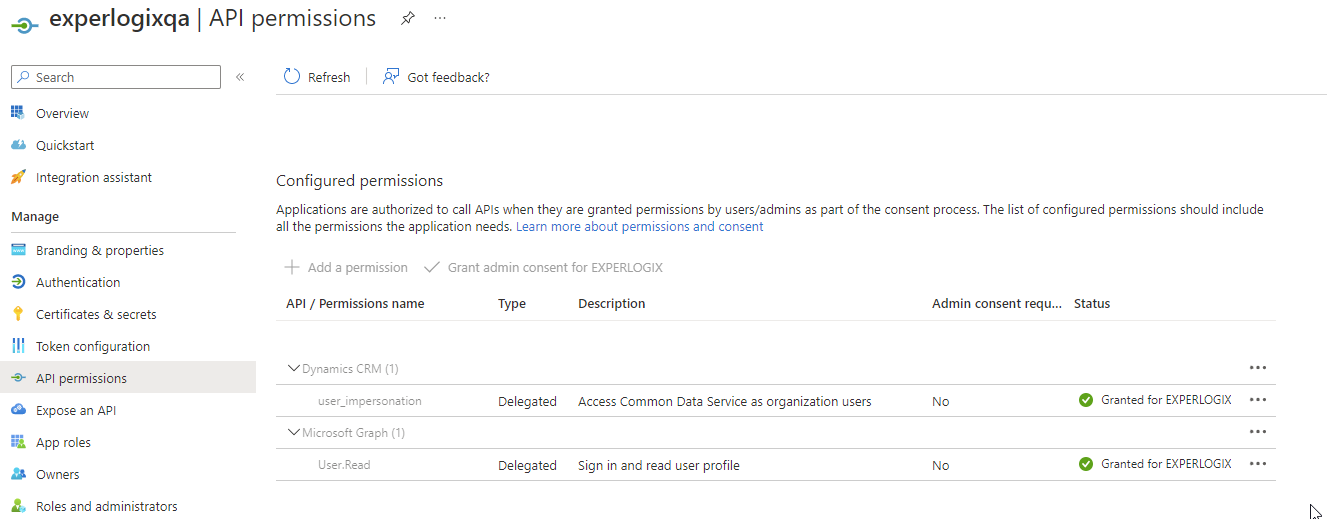Click the API permissions sidebar icon
1327x519 pixels.
click(x=18, y=378)
